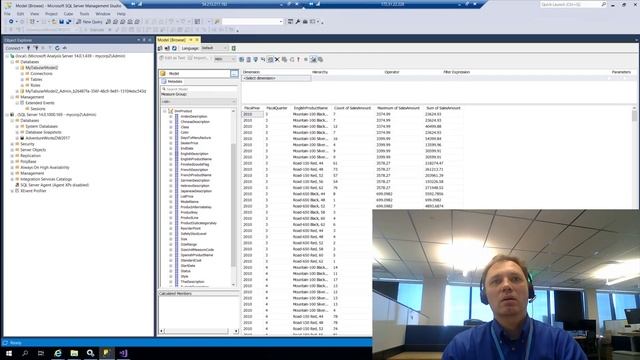Image resolution: width=640 pixels, height=360 pixels.
Task: Expand the Always On High Availability folder
Action: click(x=12, y=167)
